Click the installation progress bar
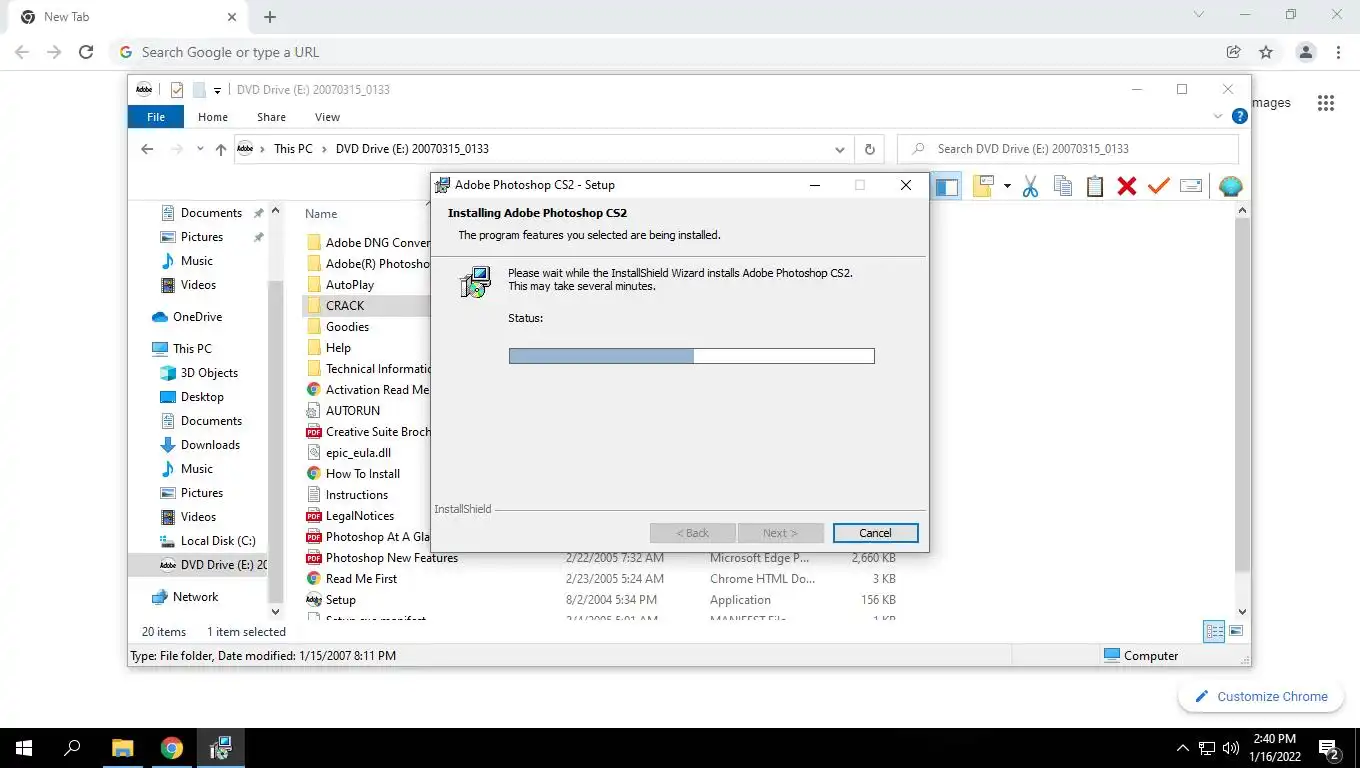 [x=691, y=356]
